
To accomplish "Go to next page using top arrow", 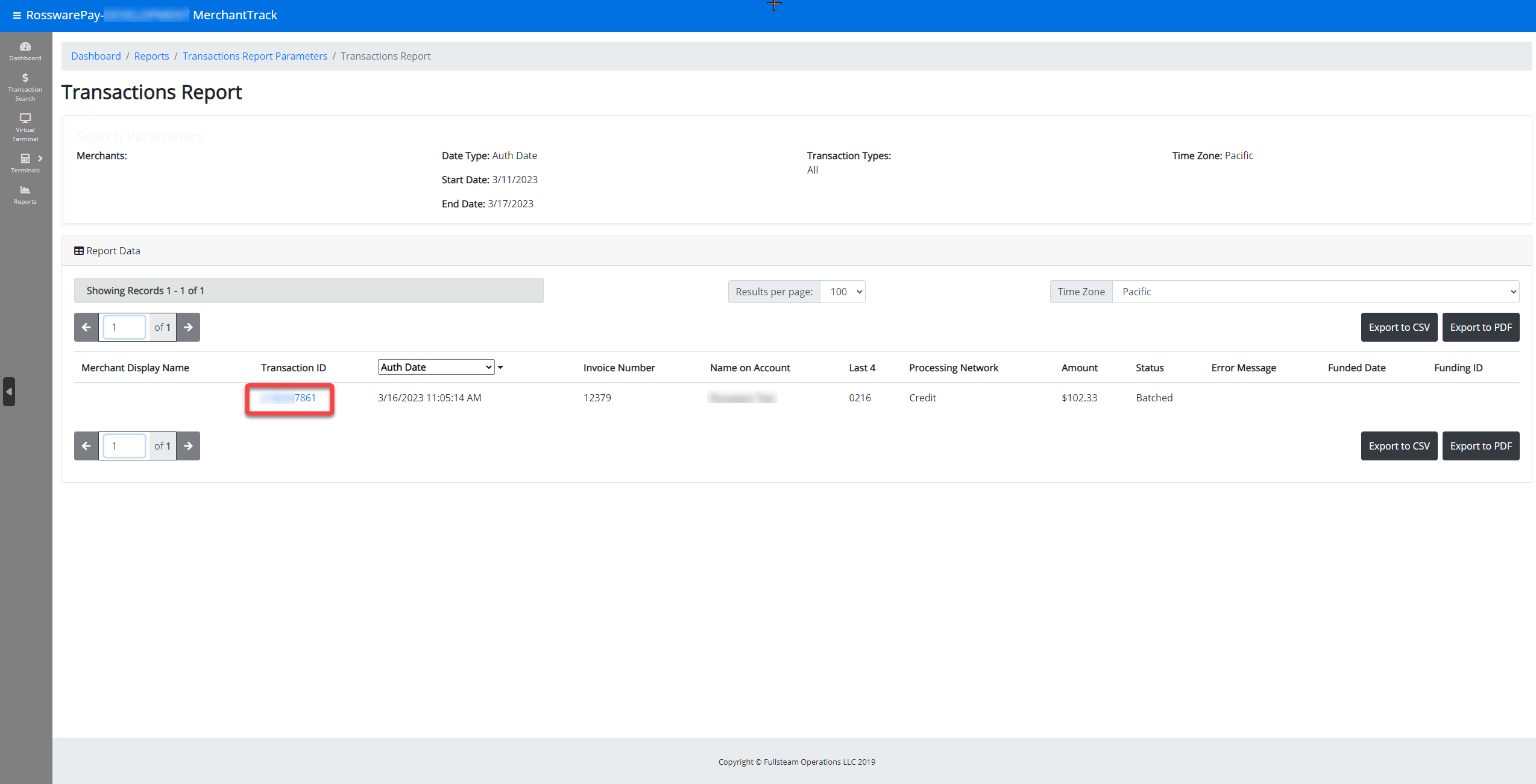I will point(188,327).
